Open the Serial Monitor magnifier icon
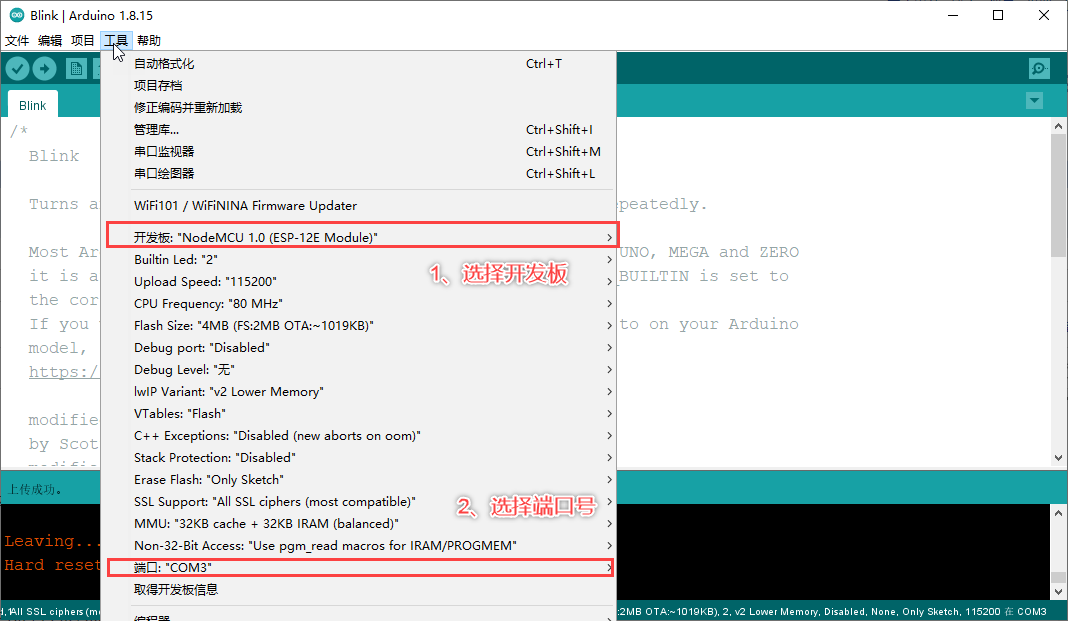The height and width of the screenshot is (621, 1068). point(1039,68)
